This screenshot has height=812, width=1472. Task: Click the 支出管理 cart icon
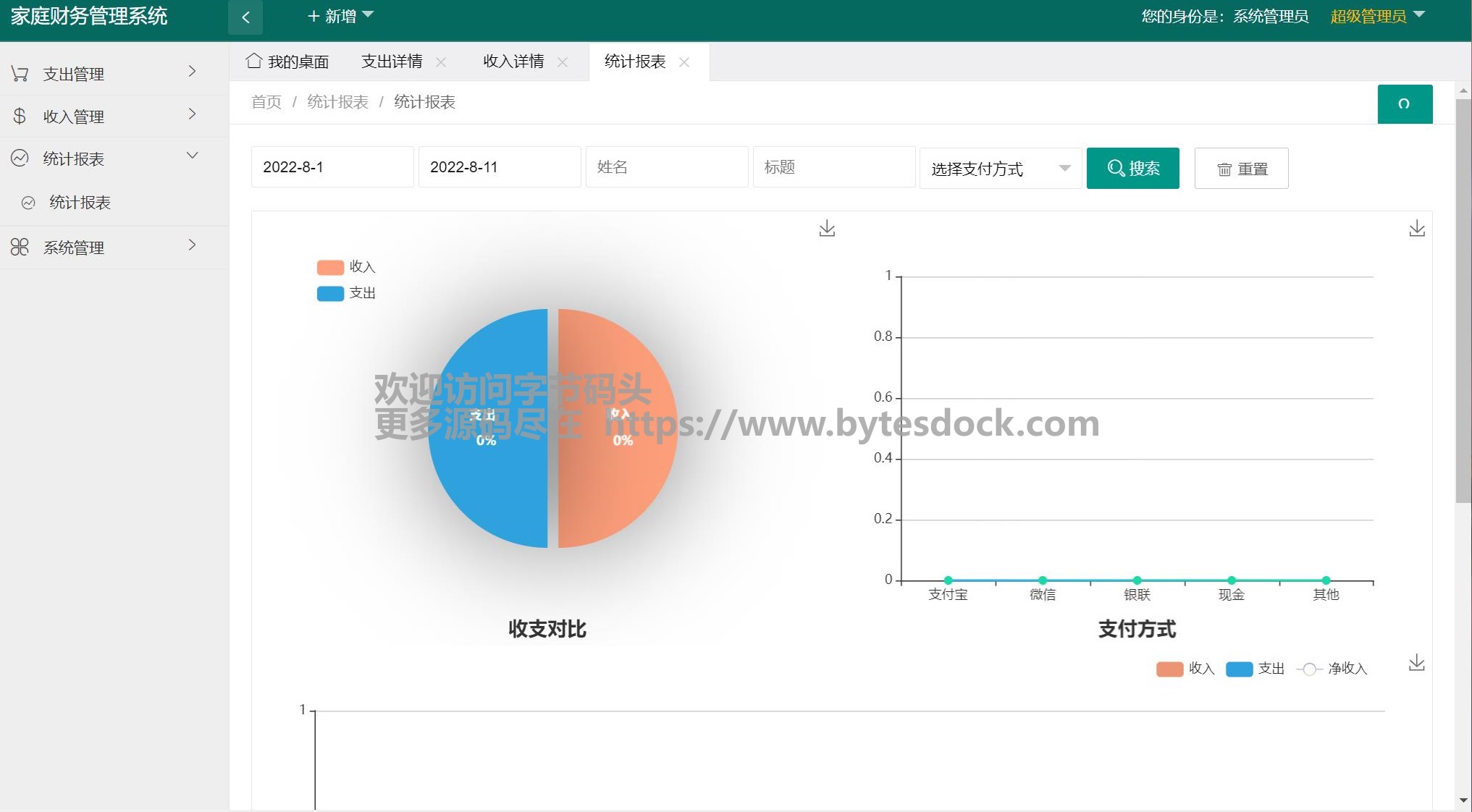point(20,74)
